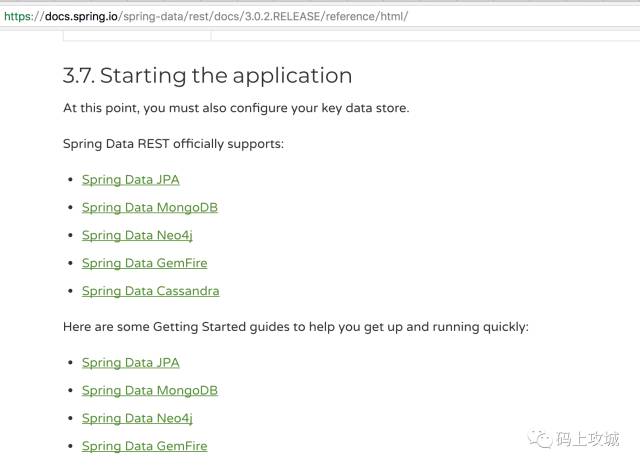This screenshot has height=467, width=640.
Task: Open Spring Data Neo4j link under officially supports
Action: point(137,236)
